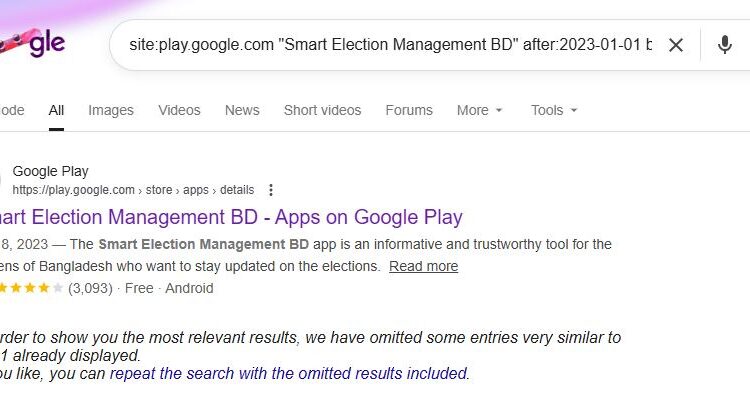Focus the search box containing the site:play.google.com query
Screen dimensions: 750x420
390,45
